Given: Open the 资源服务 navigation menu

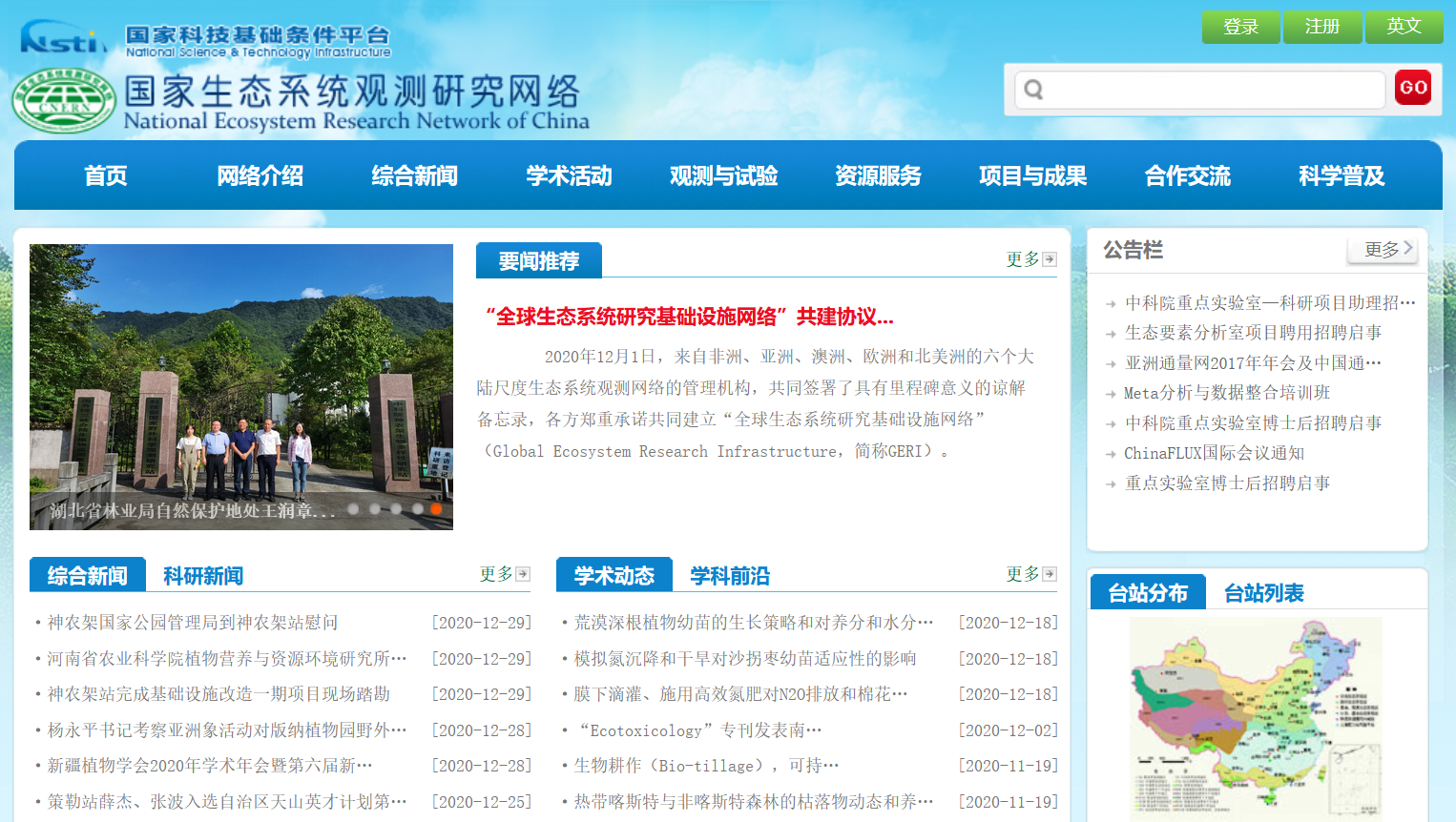Looking at the screenshot, I should pyautogui.click(x=878, y=175).
